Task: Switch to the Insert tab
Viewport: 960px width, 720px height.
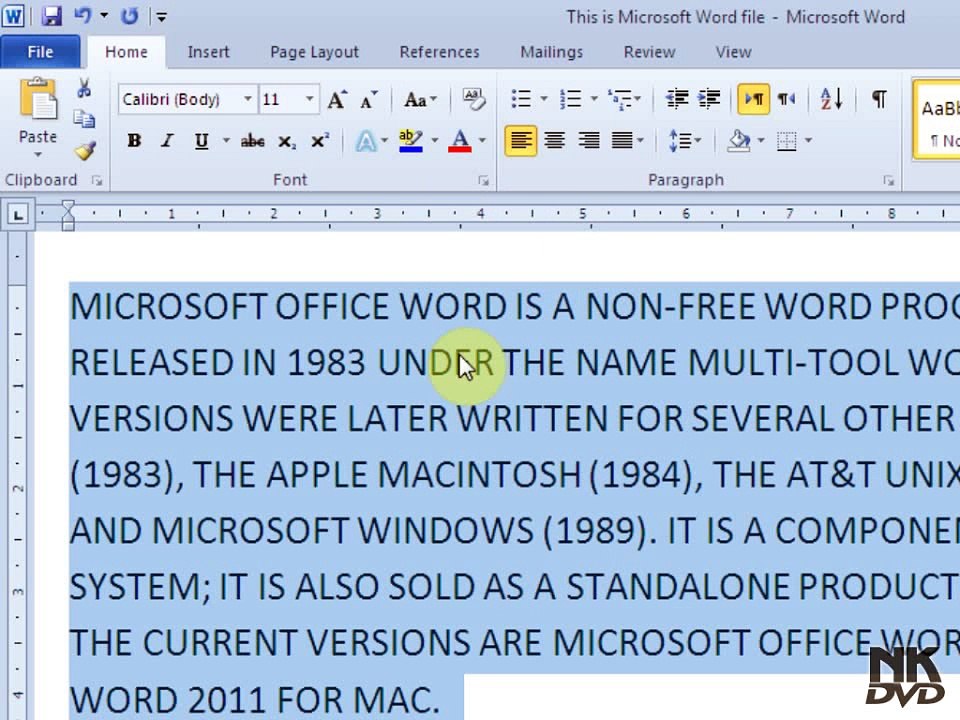Action: click(x=209, y=52)
